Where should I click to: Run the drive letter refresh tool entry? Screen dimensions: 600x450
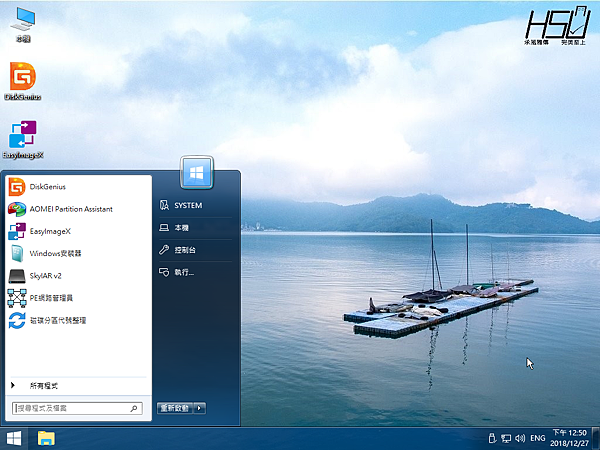(x=78, y=320)
